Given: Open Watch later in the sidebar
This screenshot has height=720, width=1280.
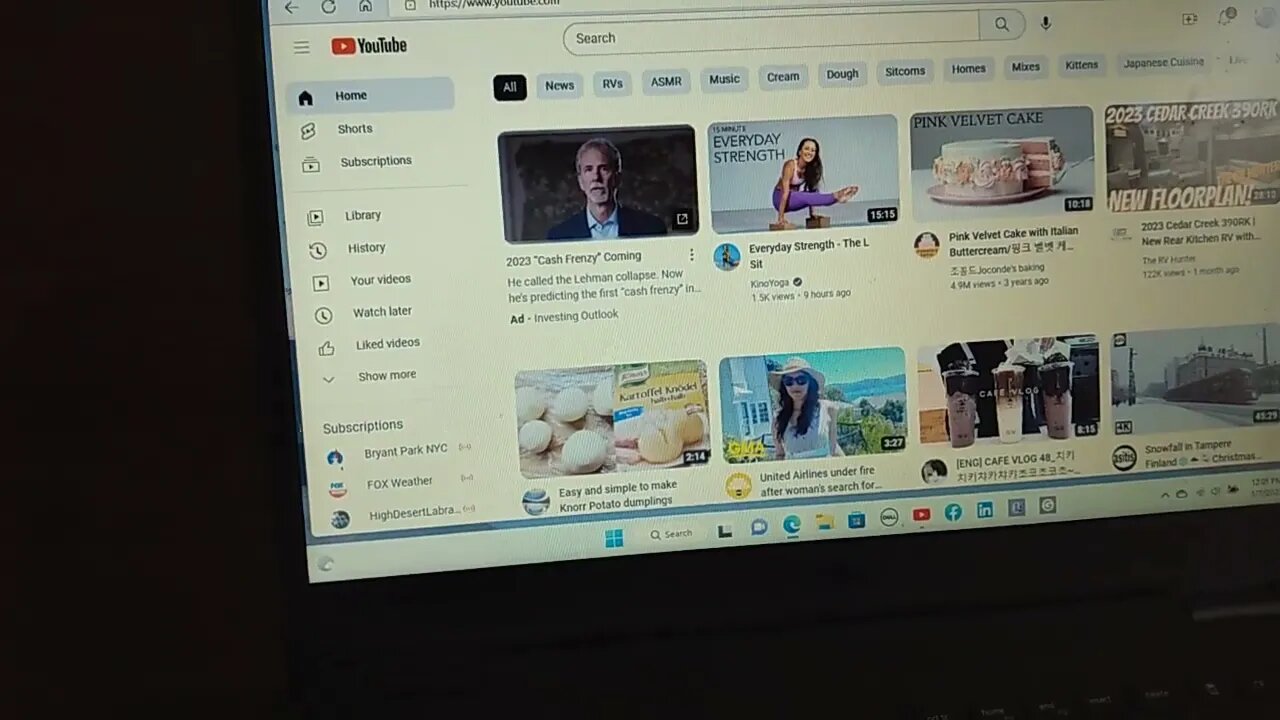Looking at the screenshot, I should tap(383, 312).
